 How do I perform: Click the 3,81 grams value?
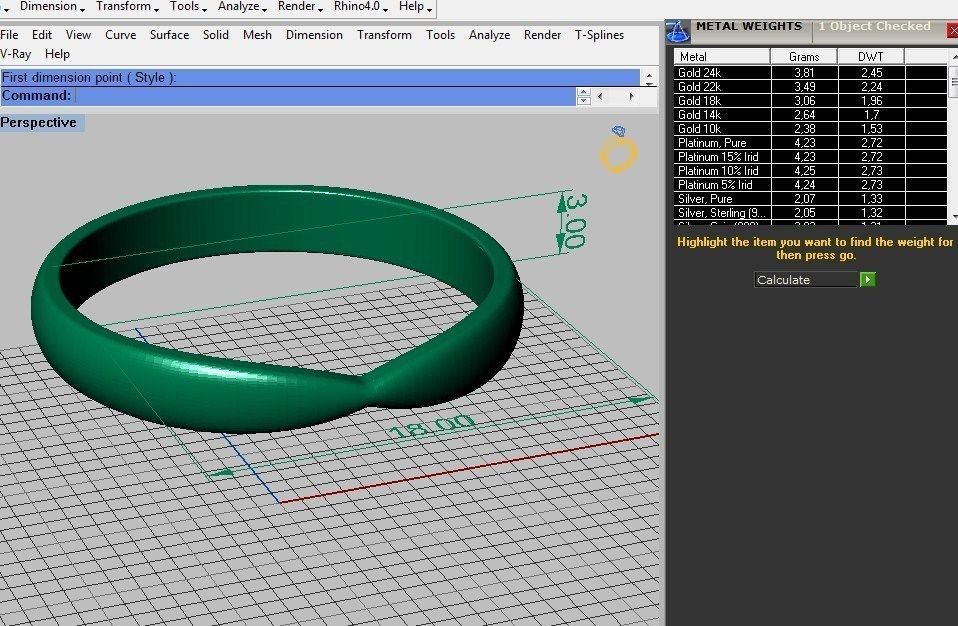pos(804,73)
